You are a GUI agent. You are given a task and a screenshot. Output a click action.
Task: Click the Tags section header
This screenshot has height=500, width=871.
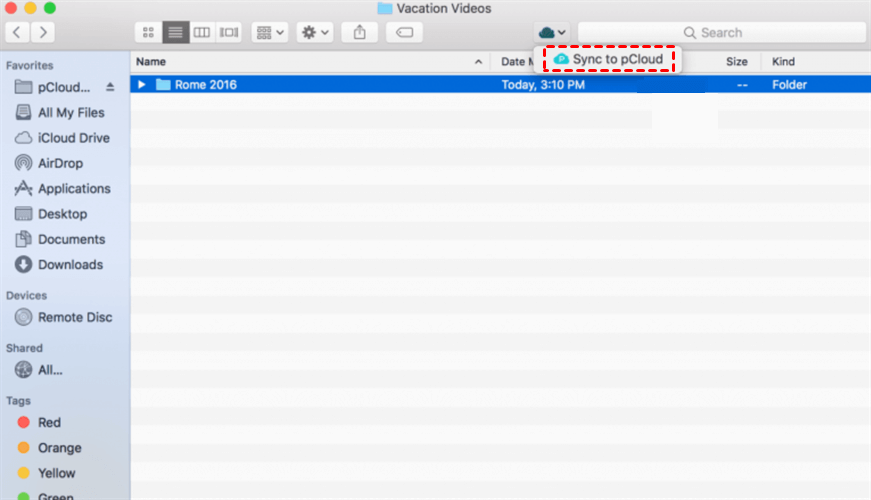pos(18,401)
